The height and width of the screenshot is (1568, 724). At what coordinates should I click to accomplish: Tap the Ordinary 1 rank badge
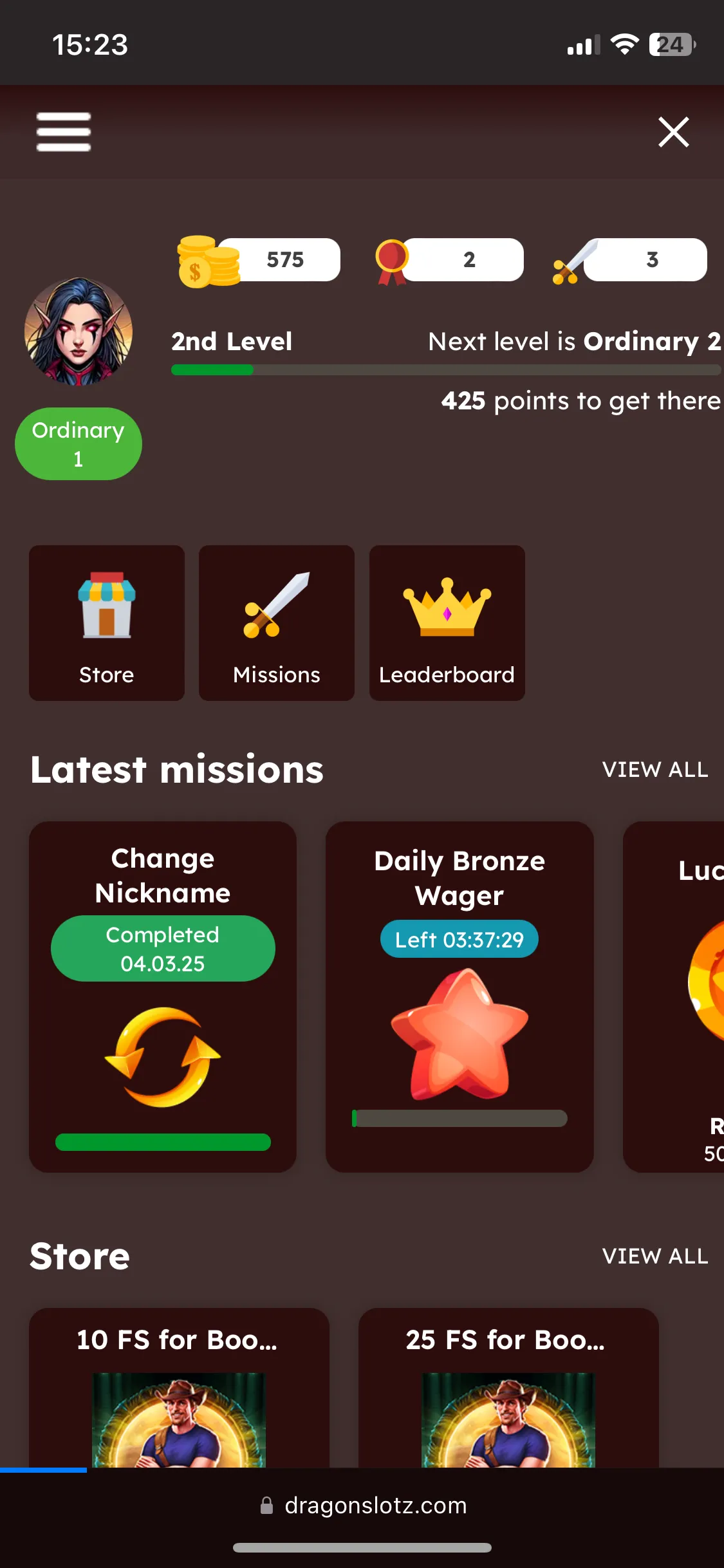(79, 443)
